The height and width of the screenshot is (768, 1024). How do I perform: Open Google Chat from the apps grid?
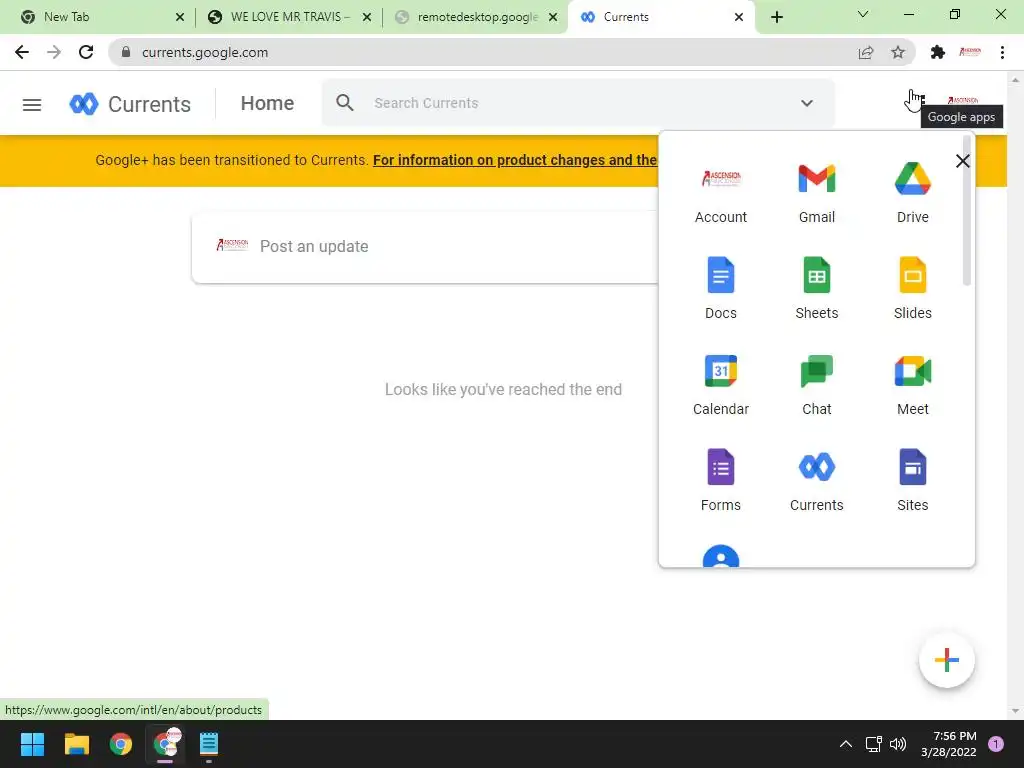[x=816, y=385]
